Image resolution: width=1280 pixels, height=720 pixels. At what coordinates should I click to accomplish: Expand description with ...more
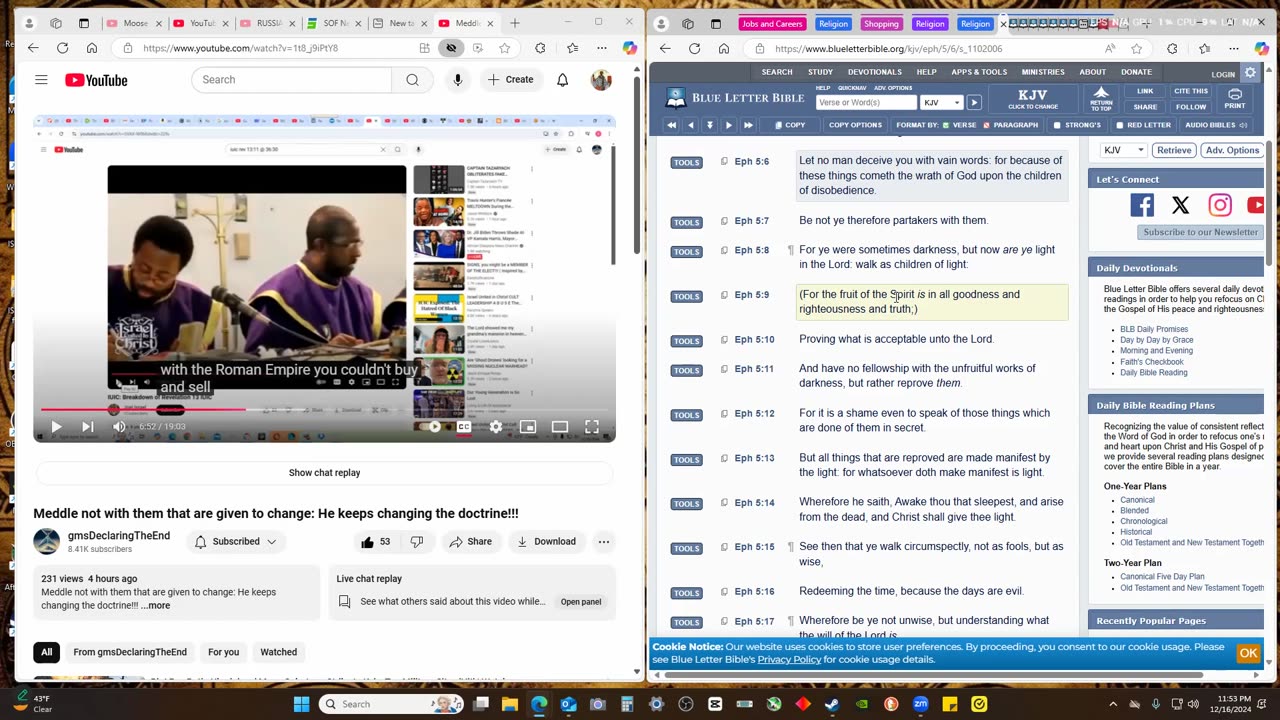(x=156, y=606)
